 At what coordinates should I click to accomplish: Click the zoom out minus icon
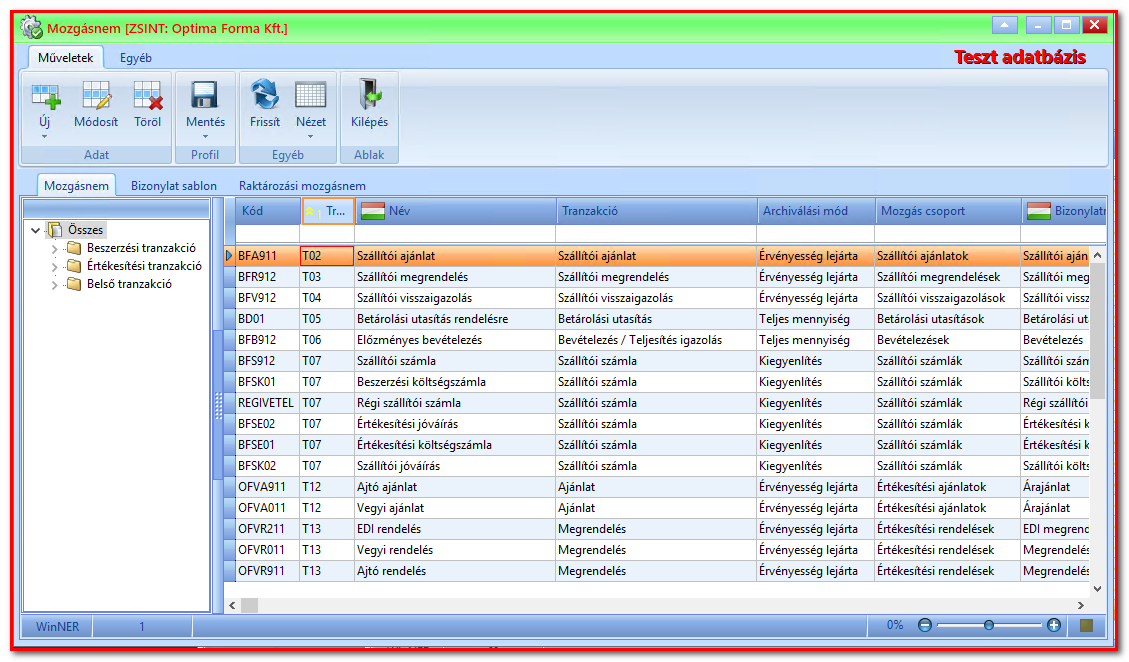pos(925,625)
